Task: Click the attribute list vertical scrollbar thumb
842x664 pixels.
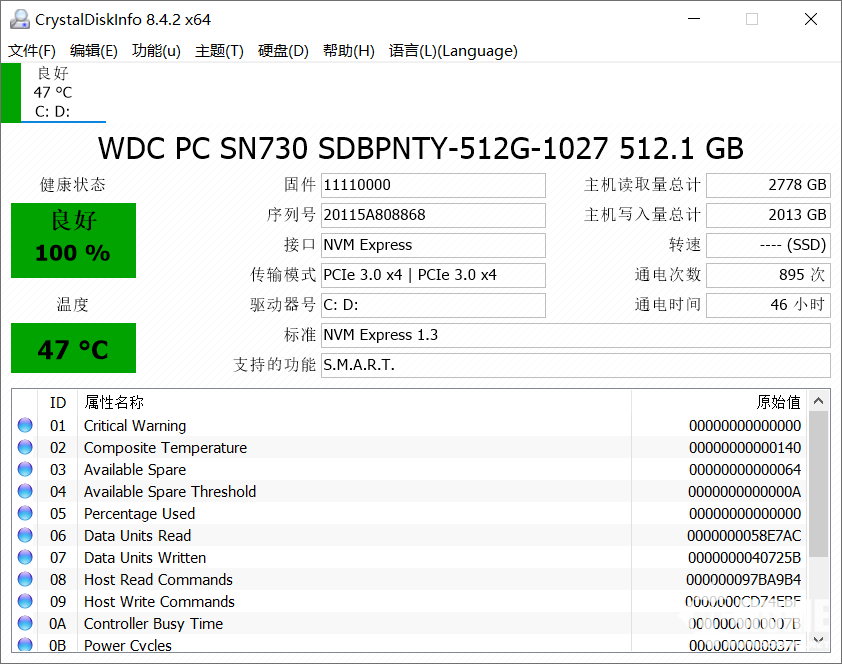Action: tap(818, 484)
